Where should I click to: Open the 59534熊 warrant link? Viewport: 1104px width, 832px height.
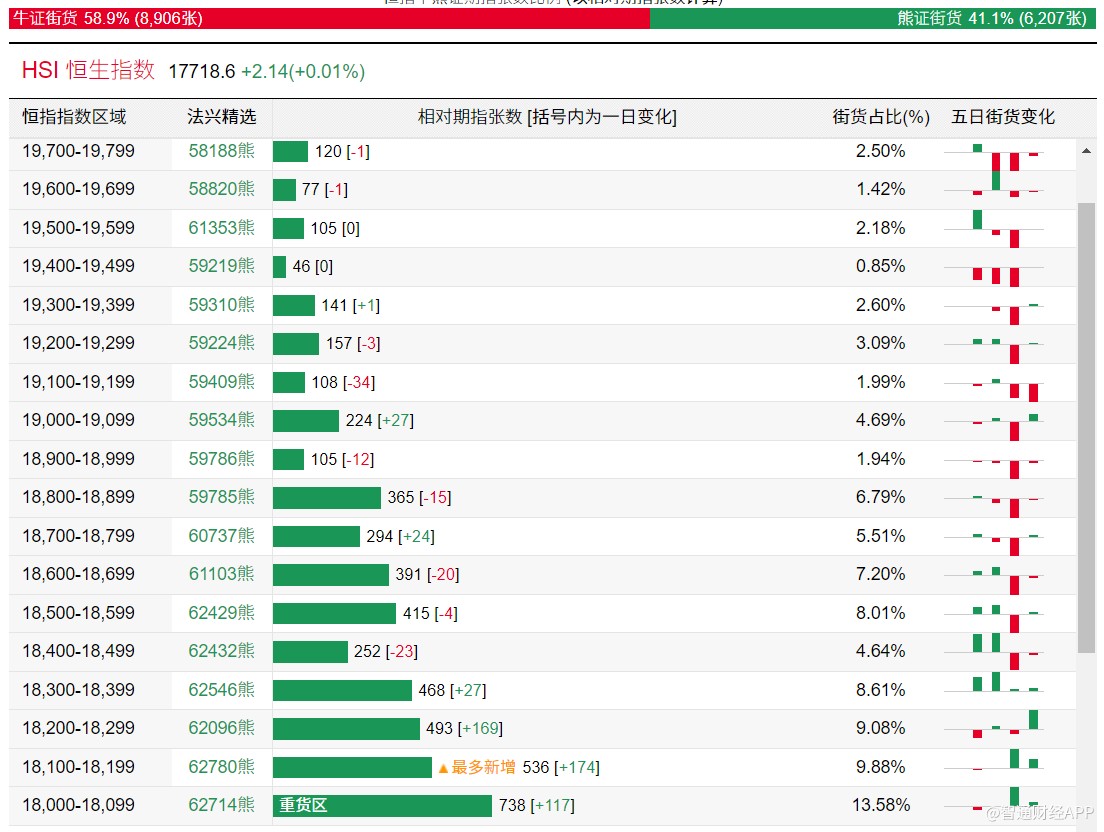click(x=221, y=420)
